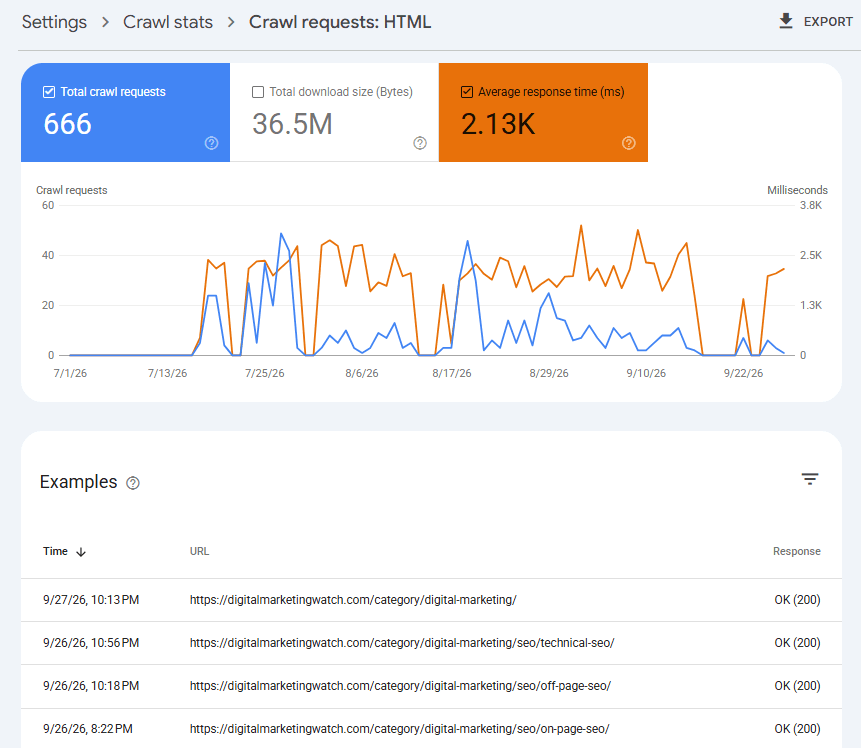Click the 9/26/26, 10:18 PM time cell
Viewport: 861px width, 748px height.
click(x=91, y=686)
